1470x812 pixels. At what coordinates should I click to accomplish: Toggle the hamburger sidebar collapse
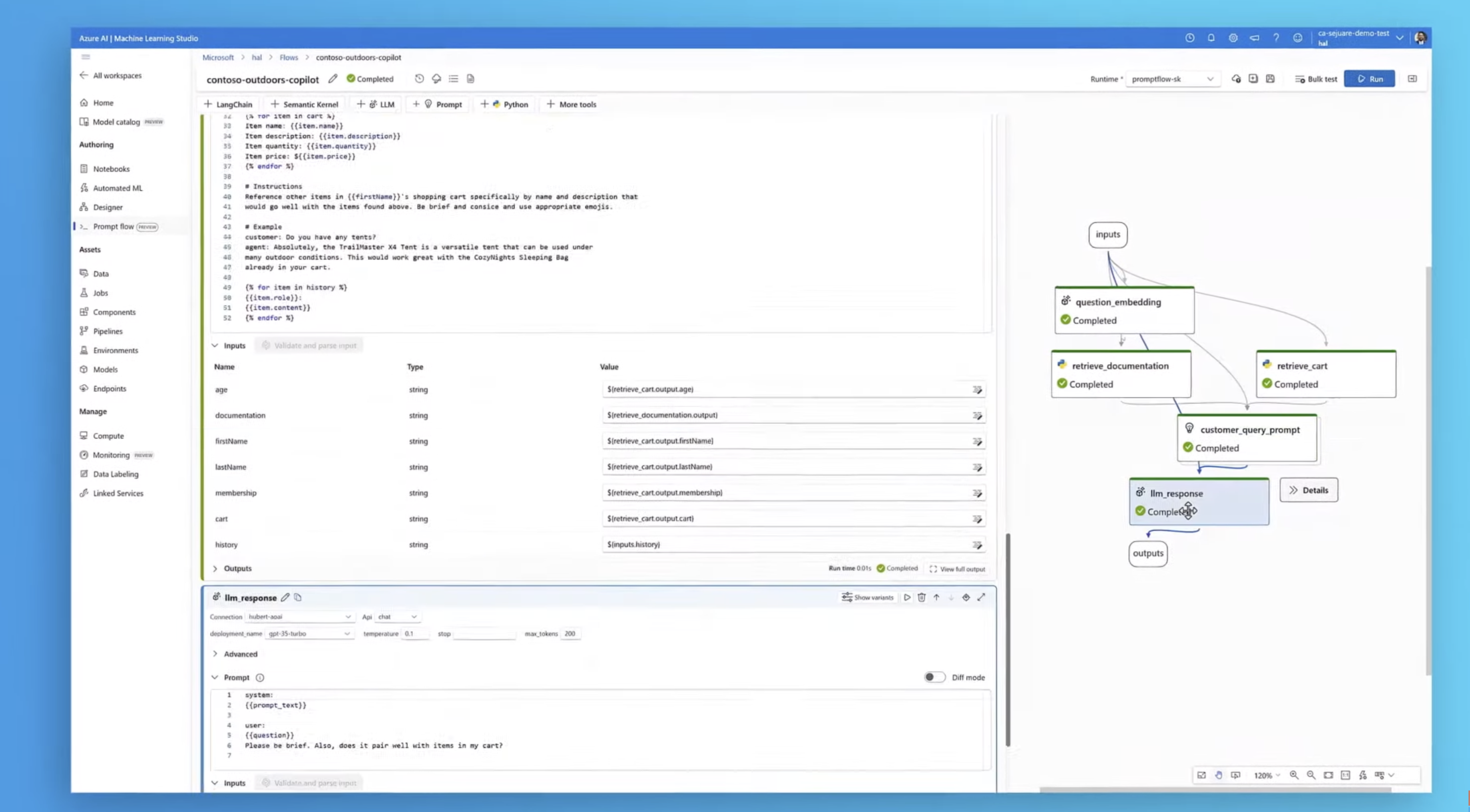(86, 56)
